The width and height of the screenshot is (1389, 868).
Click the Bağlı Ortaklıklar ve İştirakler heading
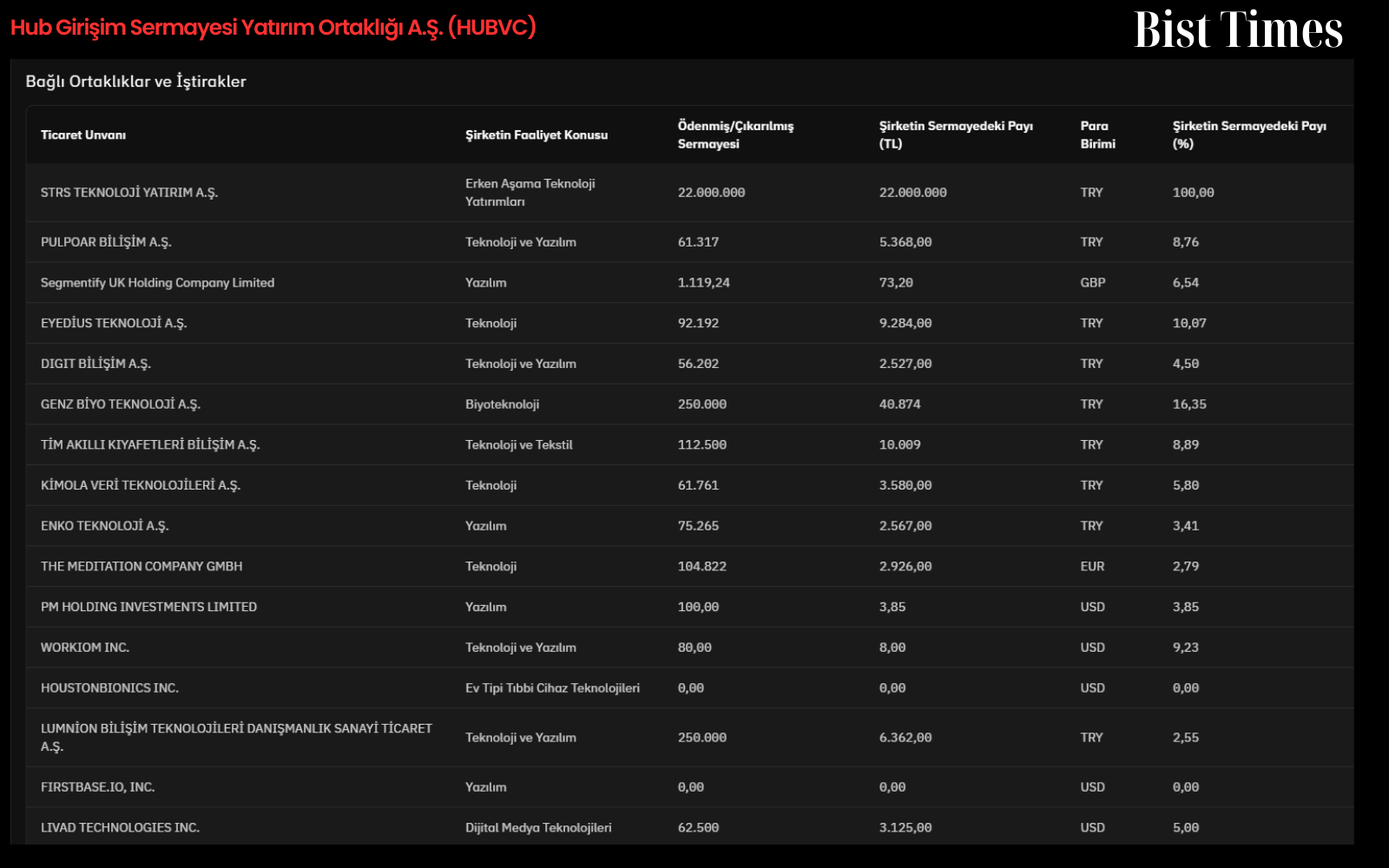[x=135, y=82]
